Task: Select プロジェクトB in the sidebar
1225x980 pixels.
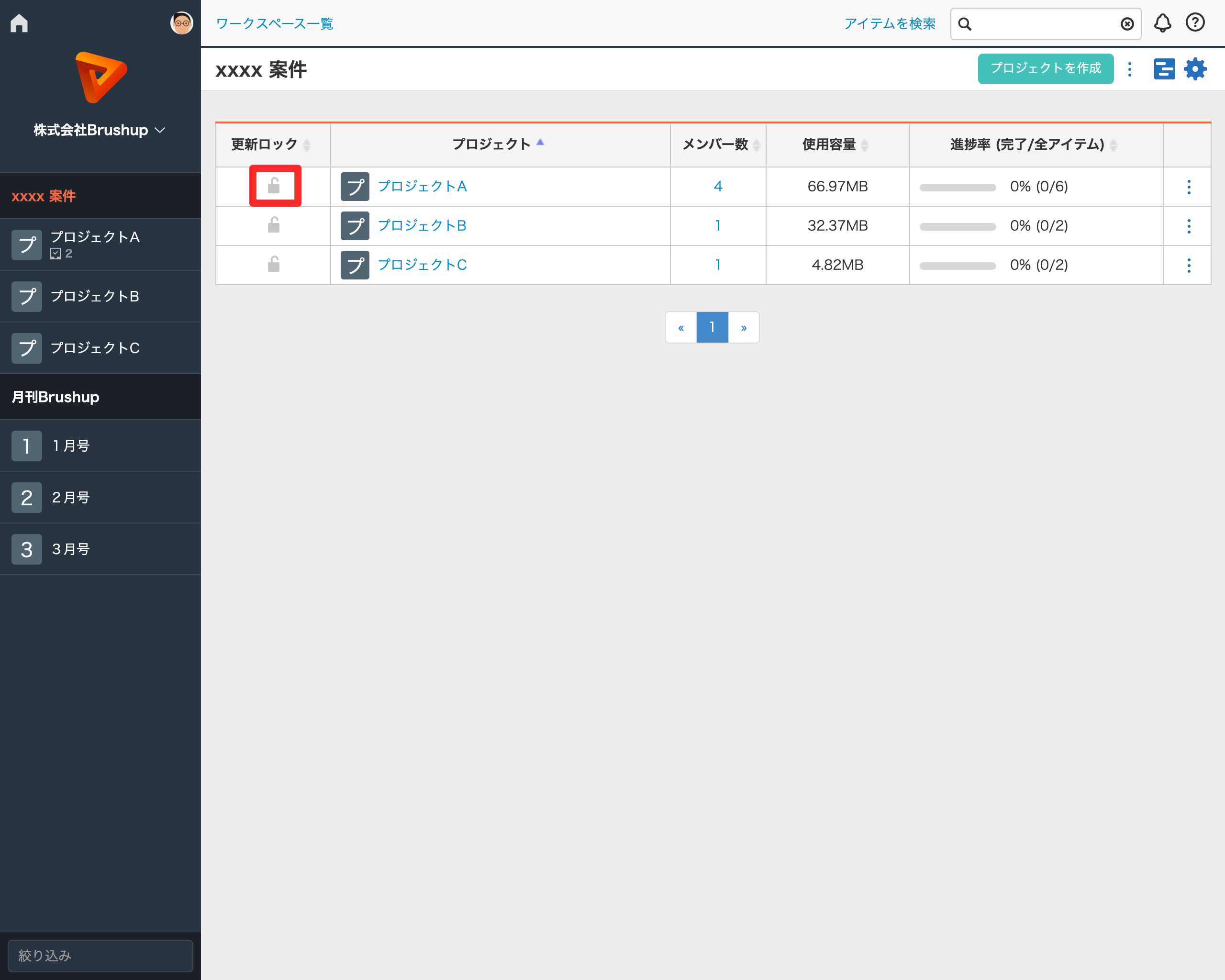Action: click(94, 297)
